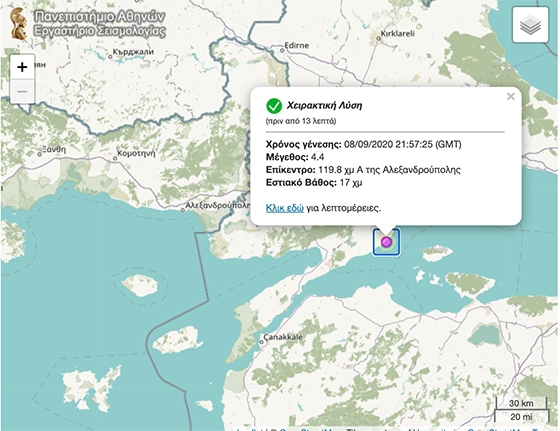The height and width of the screenshot is (431, 560).
Task: Click the purple earthquake epicenter marker
Action: point(386,242)
